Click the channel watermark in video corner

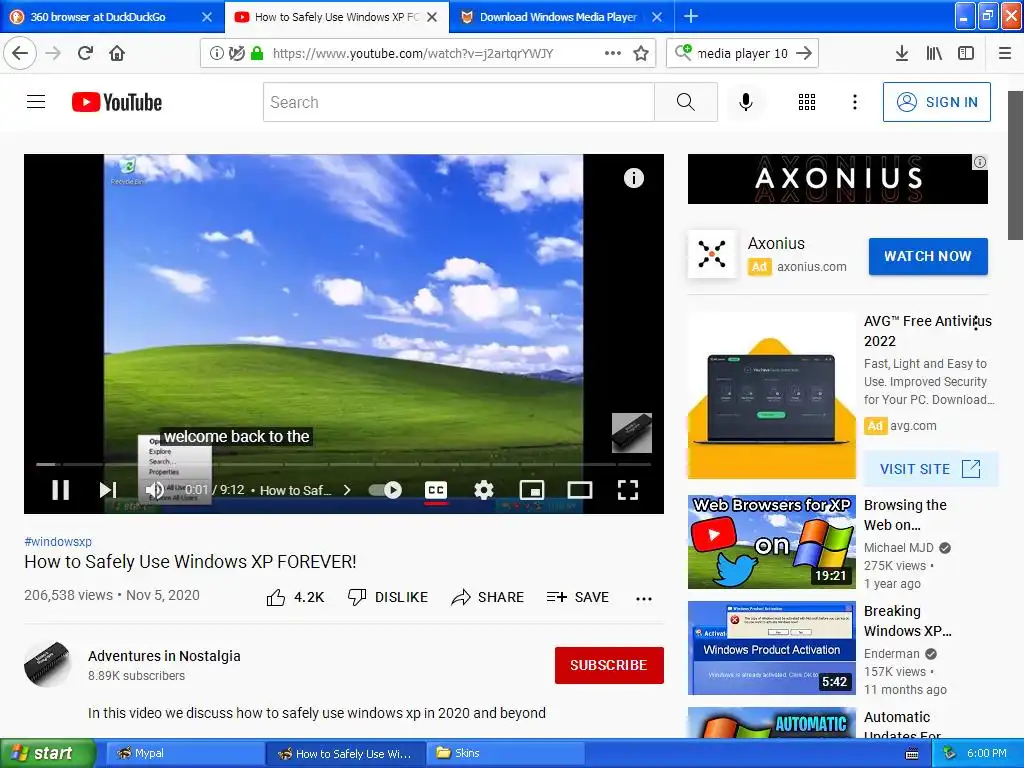pyautogui.click(x=632, y=432)
